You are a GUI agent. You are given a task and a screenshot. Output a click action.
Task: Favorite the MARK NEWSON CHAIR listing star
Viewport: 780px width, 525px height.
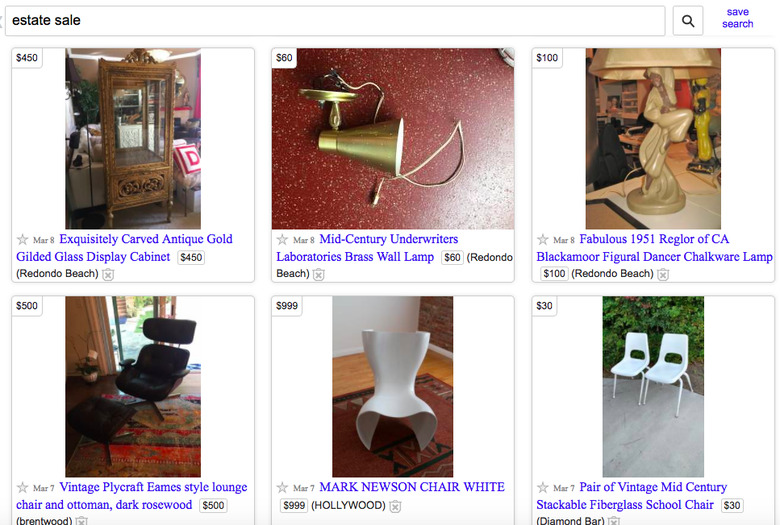[283, 488]
